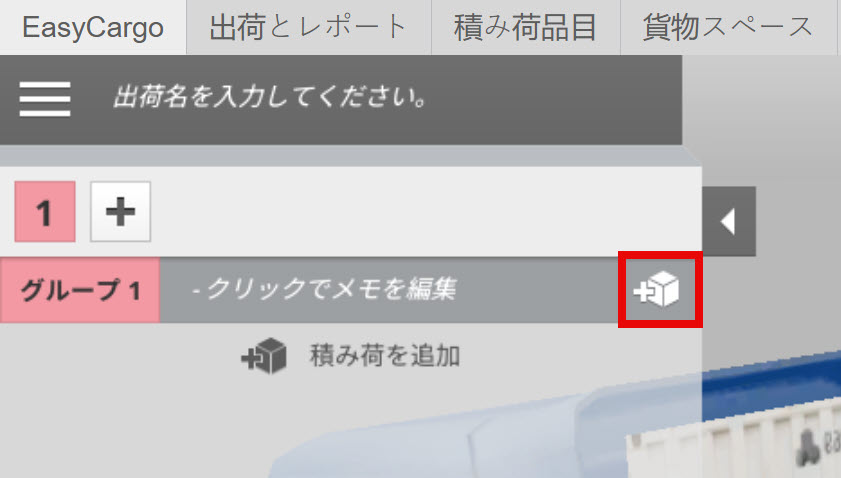Click the add-cargo cube icon in Group 1 header
Screen dimensions: 841x478
pyautogui.click(x=658, y=289)
